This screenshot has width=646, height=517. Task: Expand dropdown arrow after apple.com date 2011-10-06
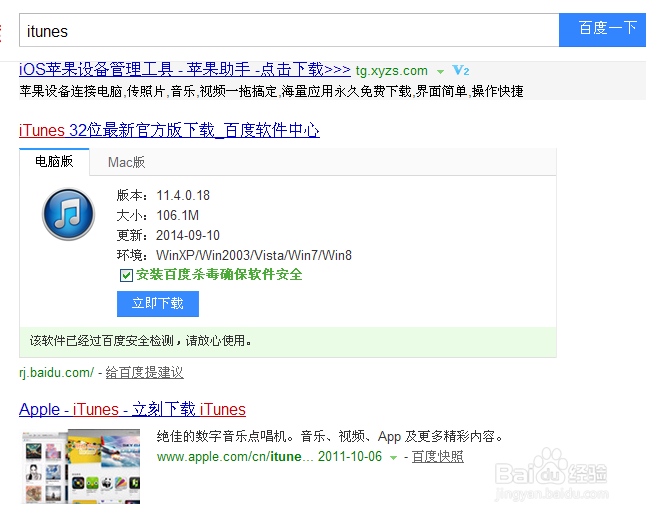tap(393, 458)
